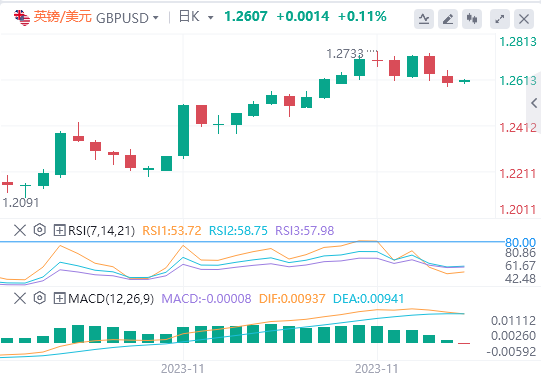Click the 1.2011 price axis label
This screenshot has height=378, width=541.
click(518, 210)
